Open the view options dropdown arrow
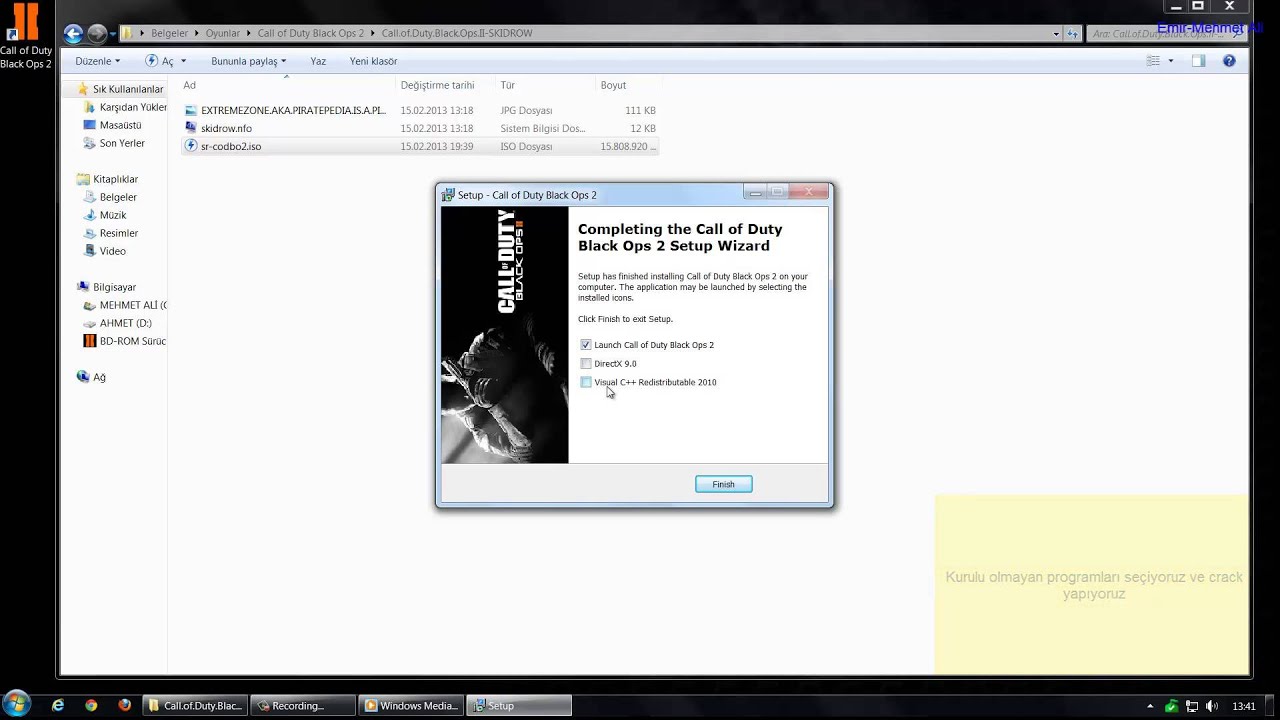Screen dimensions: 1280x720 coord(1171,61)
